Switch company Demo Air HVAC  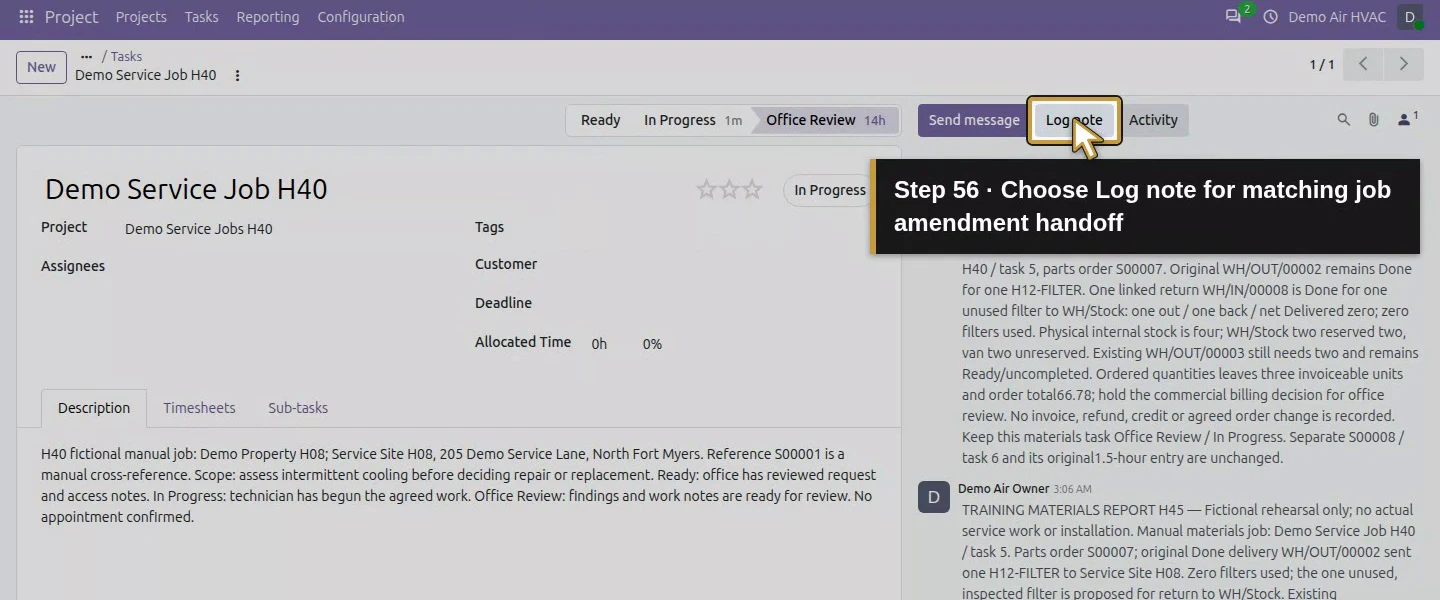click(x=1337, y=17)
